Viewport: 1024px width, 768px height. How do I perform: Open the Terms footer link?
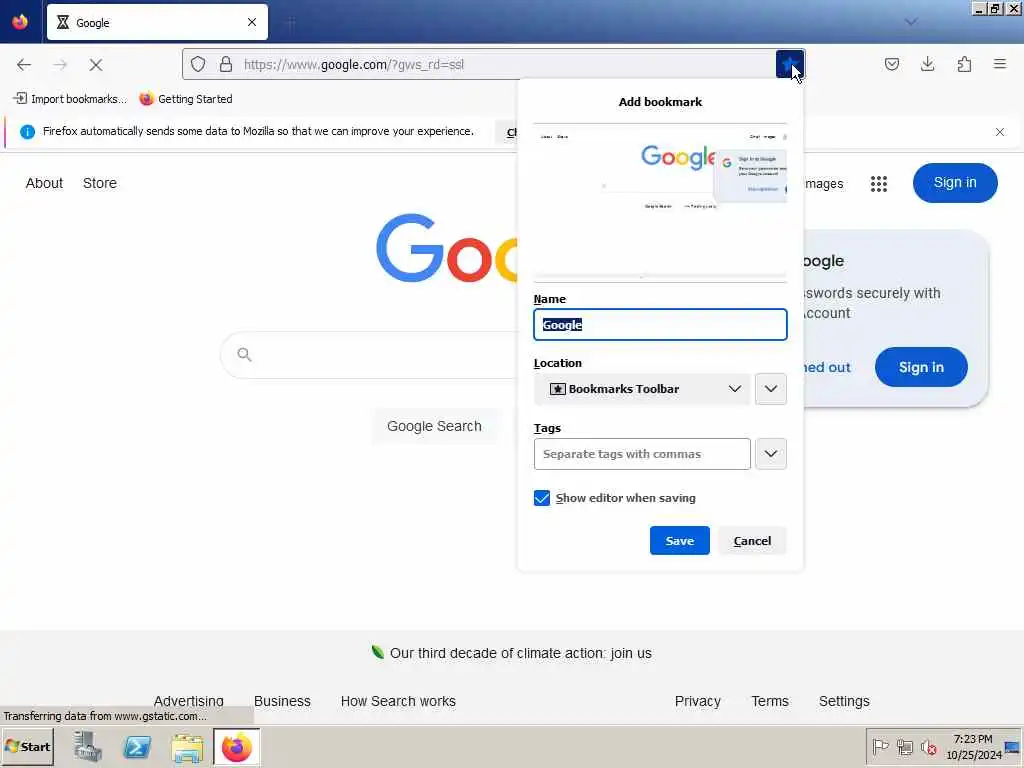pos(770,701)
